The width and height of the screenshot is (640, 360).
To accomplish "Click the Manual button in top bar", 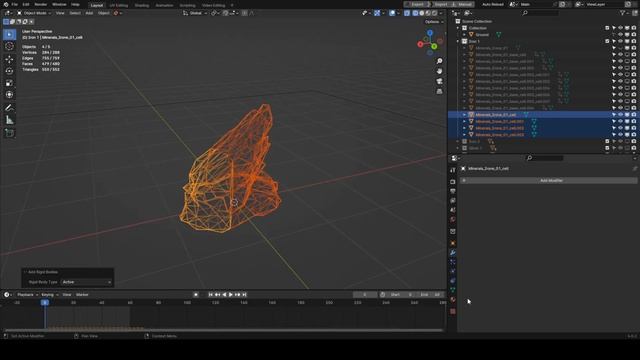I will (463, 4).
